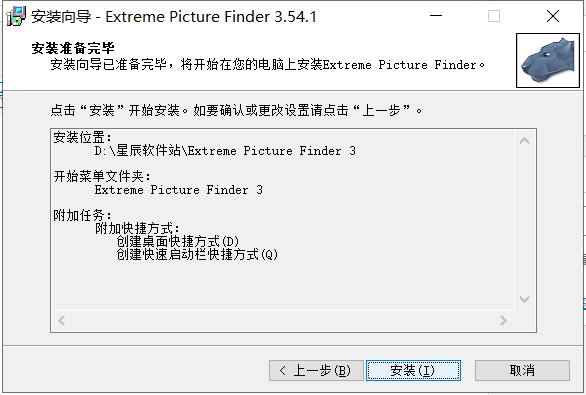Image resolution: width=586 pixels, height=395 pixels.
Task: Click the disabled maximize button
Action: (494, 16)
